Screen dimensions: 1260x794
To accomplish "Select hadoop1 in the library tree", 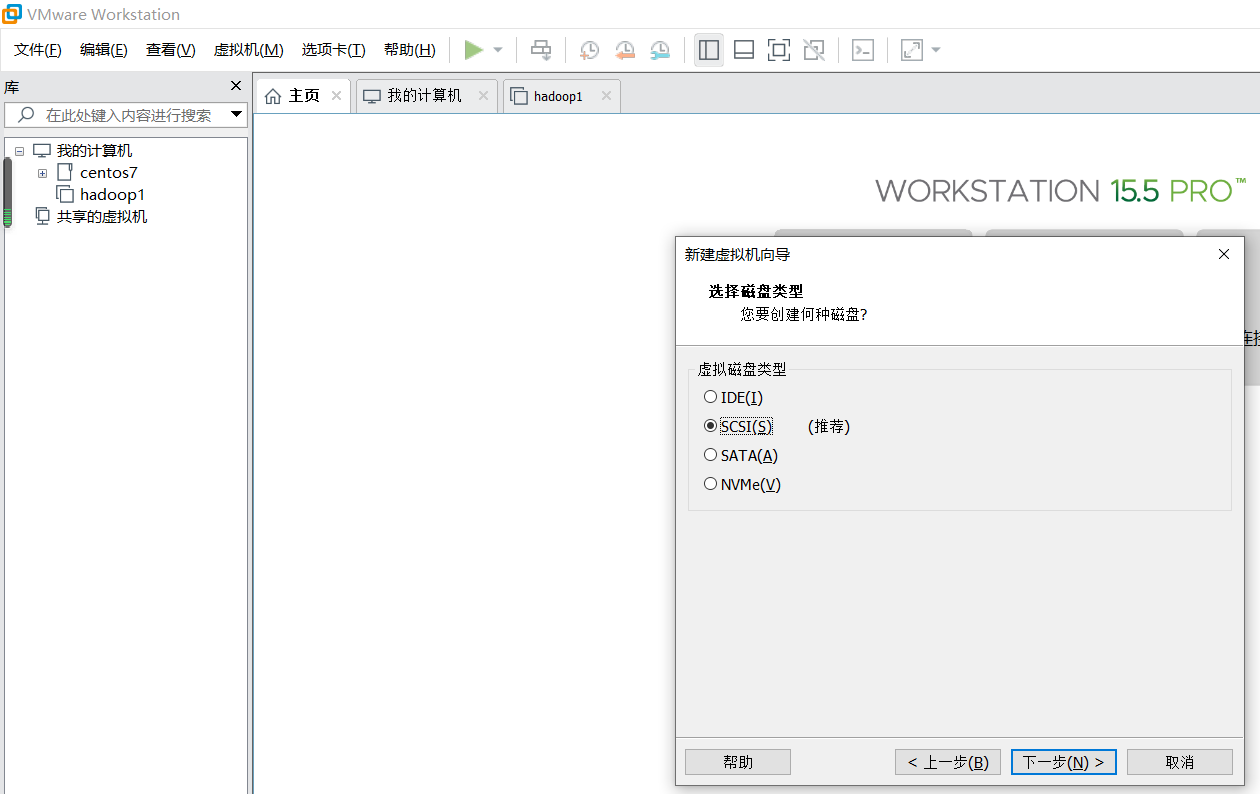I will coord(112,195).
